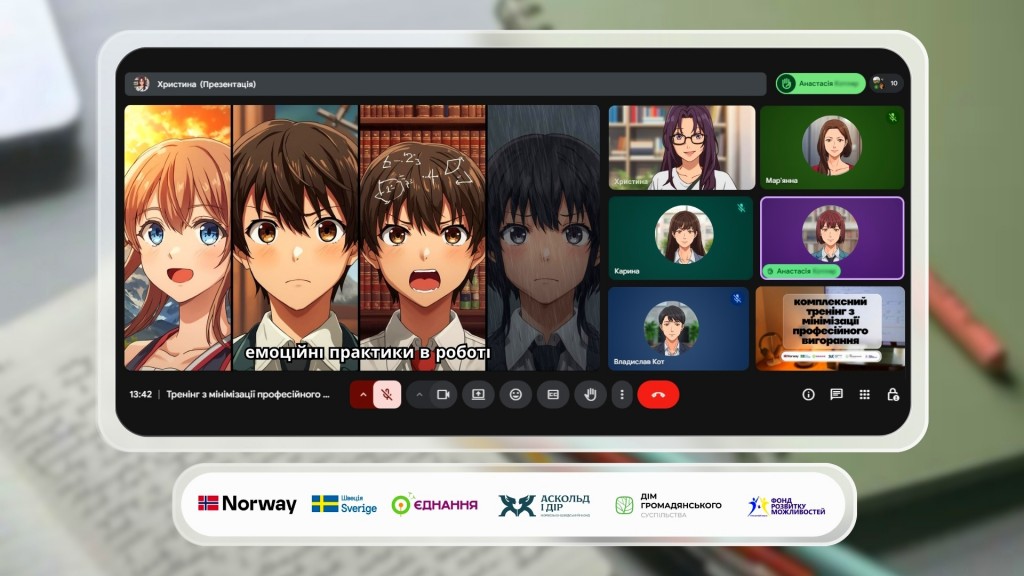This screenshot has width=1024, height=576.
Task: Turn on closed captions
Action: [x=553, y=394]
